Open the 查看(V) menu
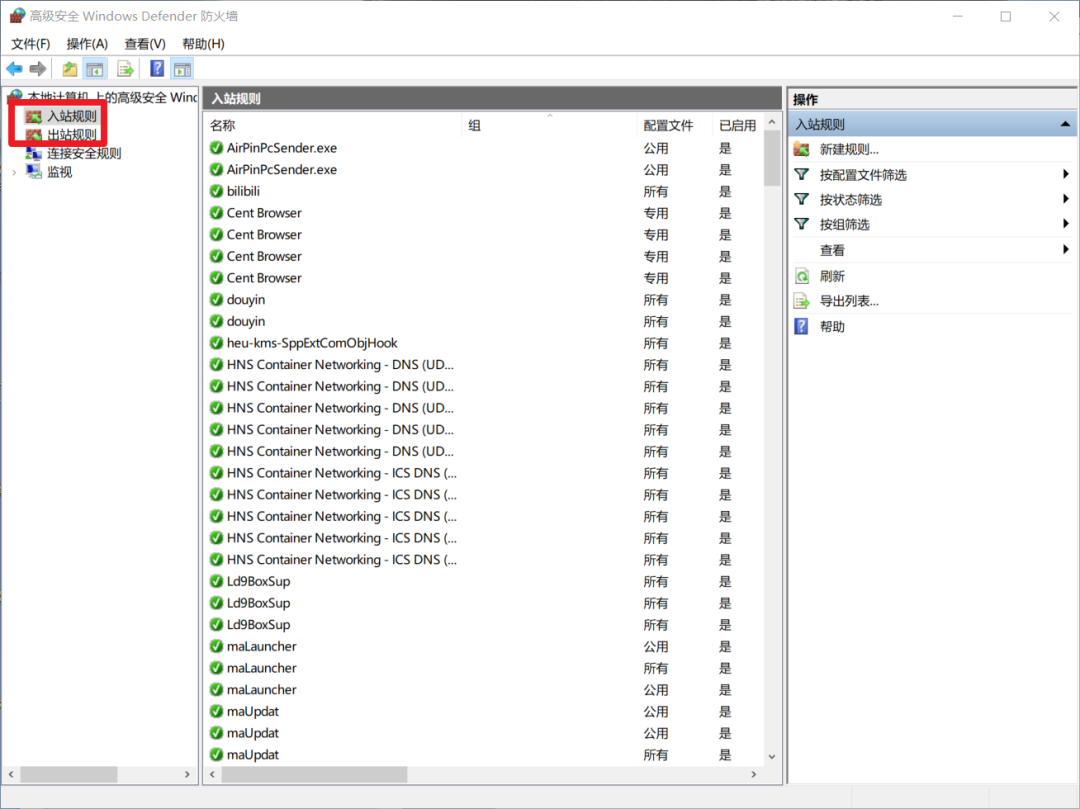The height and width of the screenshot is (809, 1080). click(x=145, y=44)
